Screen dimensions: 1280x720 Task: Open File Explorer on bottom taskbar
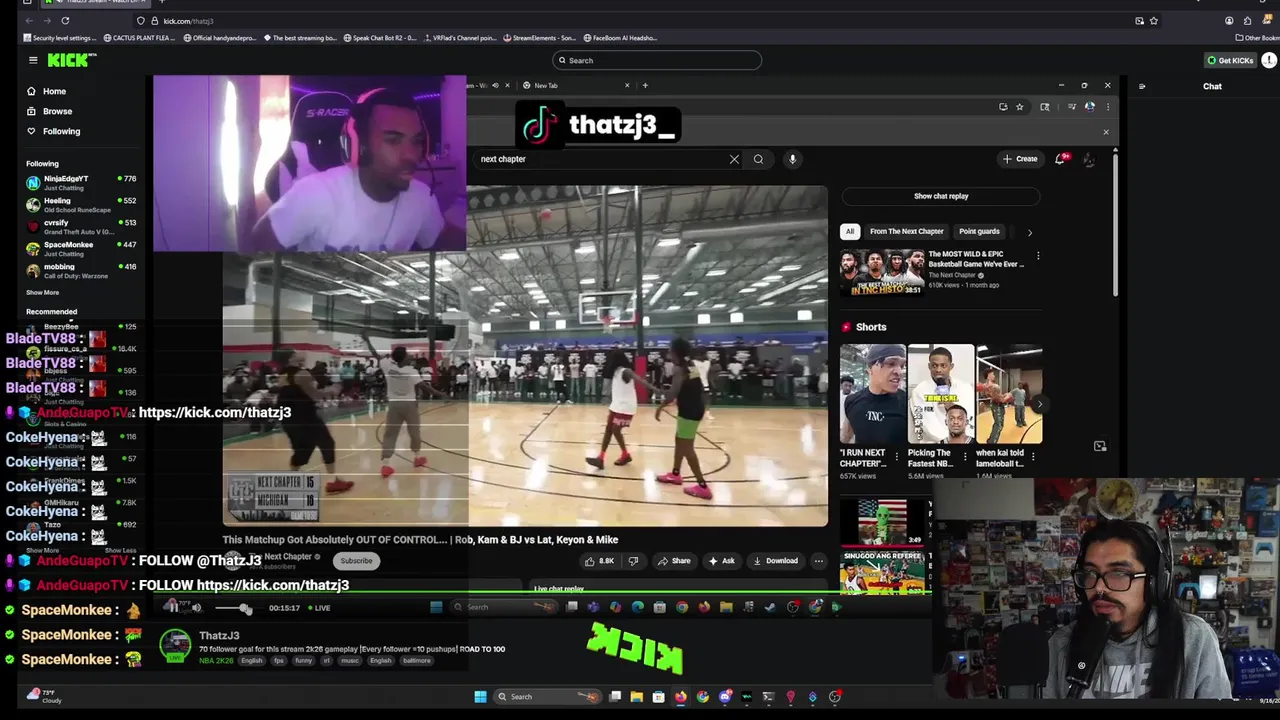(636, 697)
